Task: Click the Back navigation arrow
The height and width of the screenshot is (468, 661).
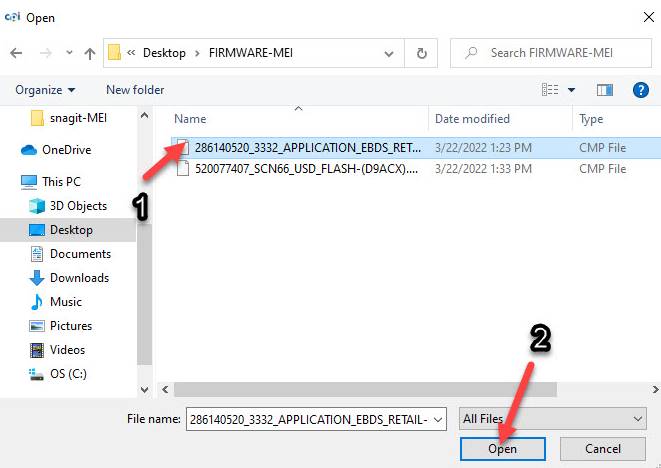Action: (x=17, y=53)
